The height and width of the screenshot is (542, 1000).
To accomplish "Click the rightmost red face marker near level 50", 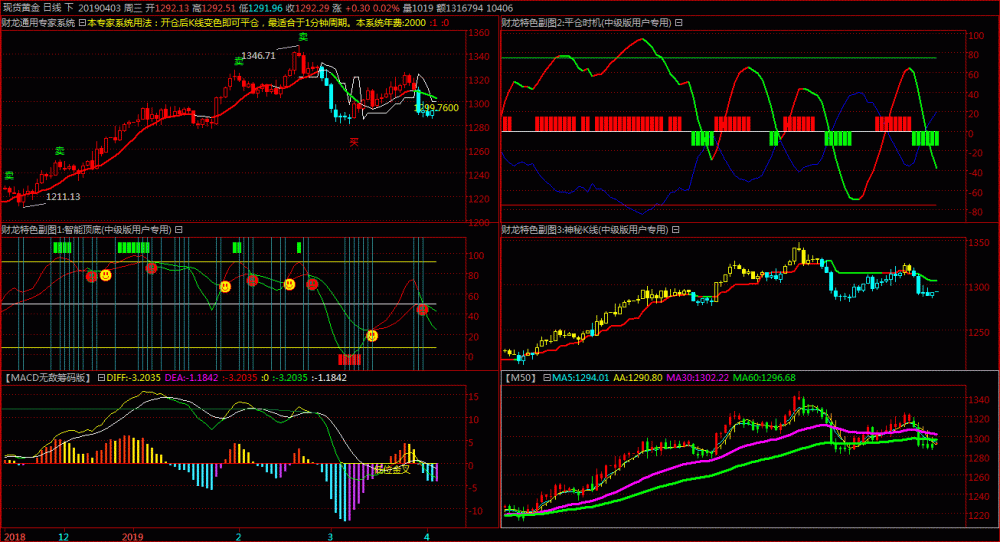I will point(422,309).
